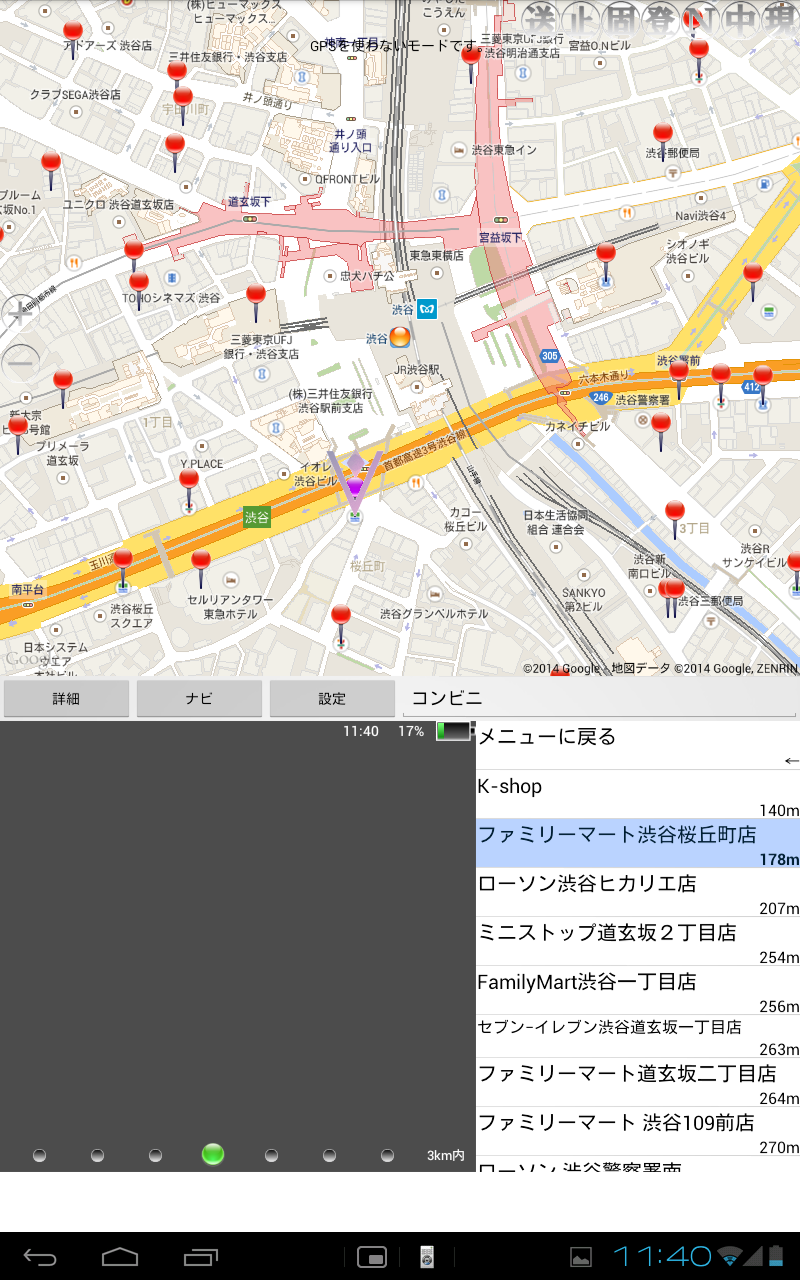Tap the round 送 button on the map
This screenshot has height=1280, width=800.
coord(540,20)
